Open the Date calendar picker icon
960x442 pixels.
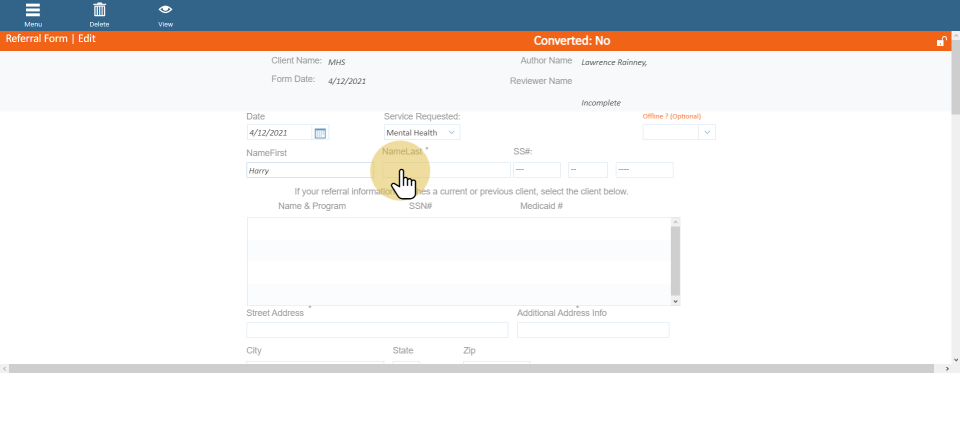(x=320, y=133)
